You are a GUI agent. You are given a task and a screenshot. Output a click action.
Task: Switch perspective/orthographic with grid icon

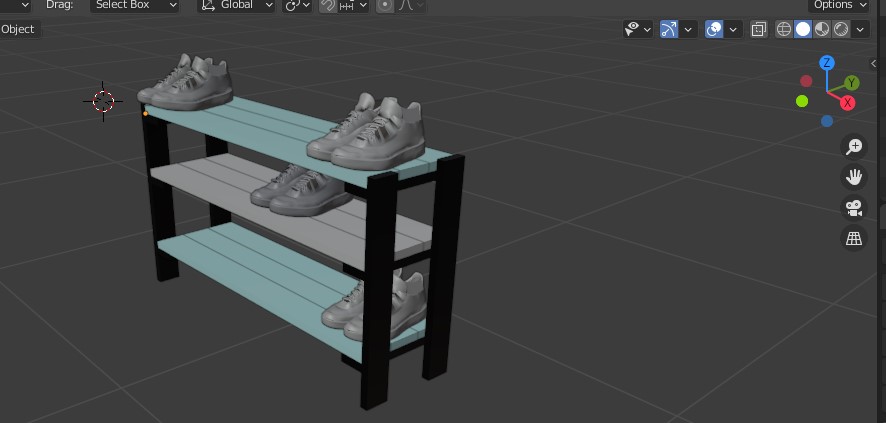[854, 238]
